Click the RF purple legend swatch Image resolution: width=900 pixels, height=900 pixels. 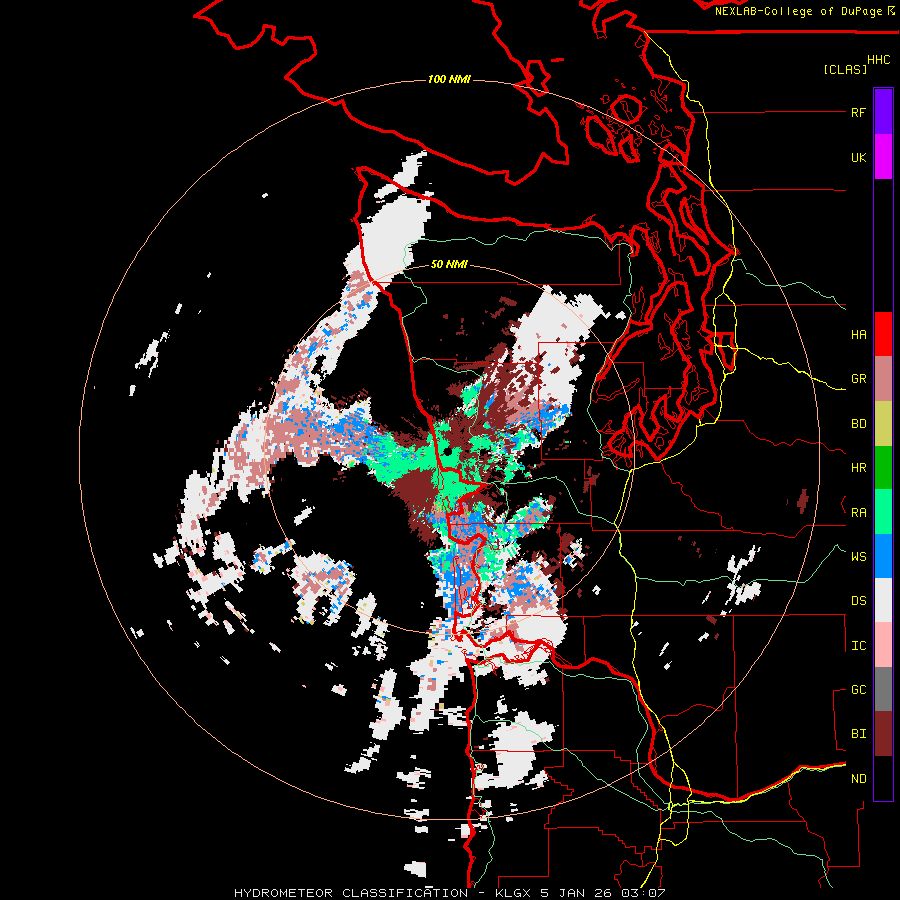883,112
